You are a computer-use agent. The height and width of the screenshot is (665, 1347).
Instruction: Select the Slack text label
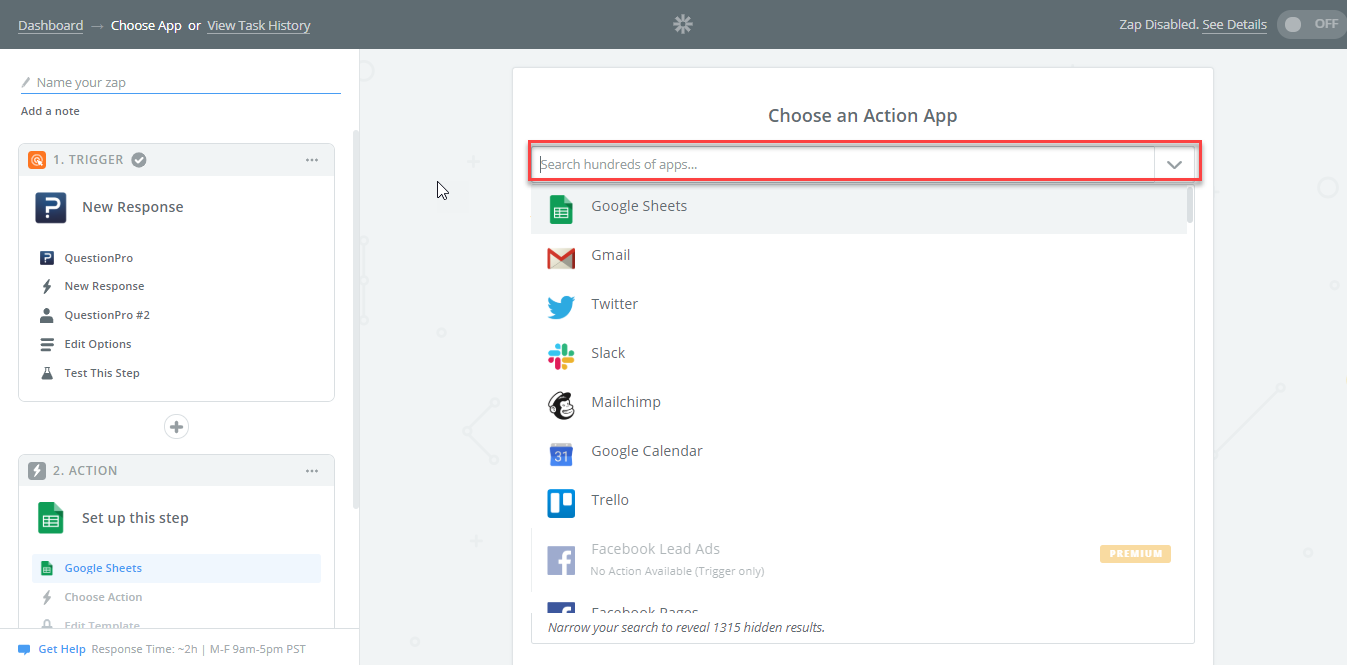[x=608, y=353]
